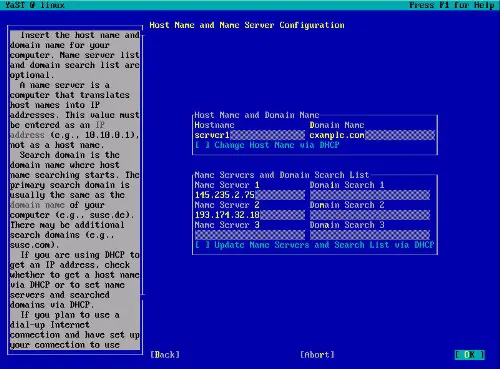Go back with the Back button
The image size is (500, 369).
(x=165, y=355)
